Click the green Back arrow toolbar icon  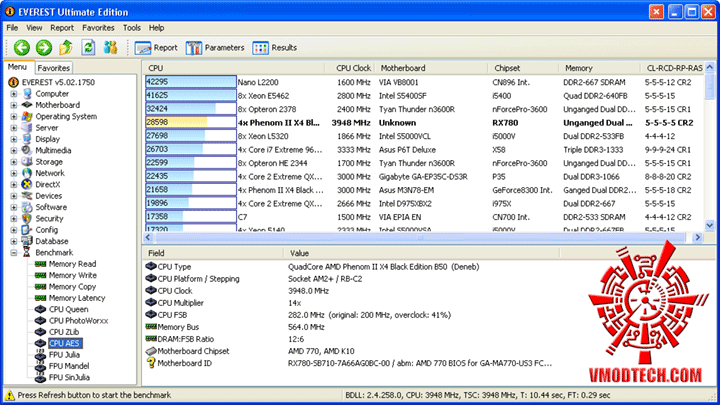pos(22,47)
